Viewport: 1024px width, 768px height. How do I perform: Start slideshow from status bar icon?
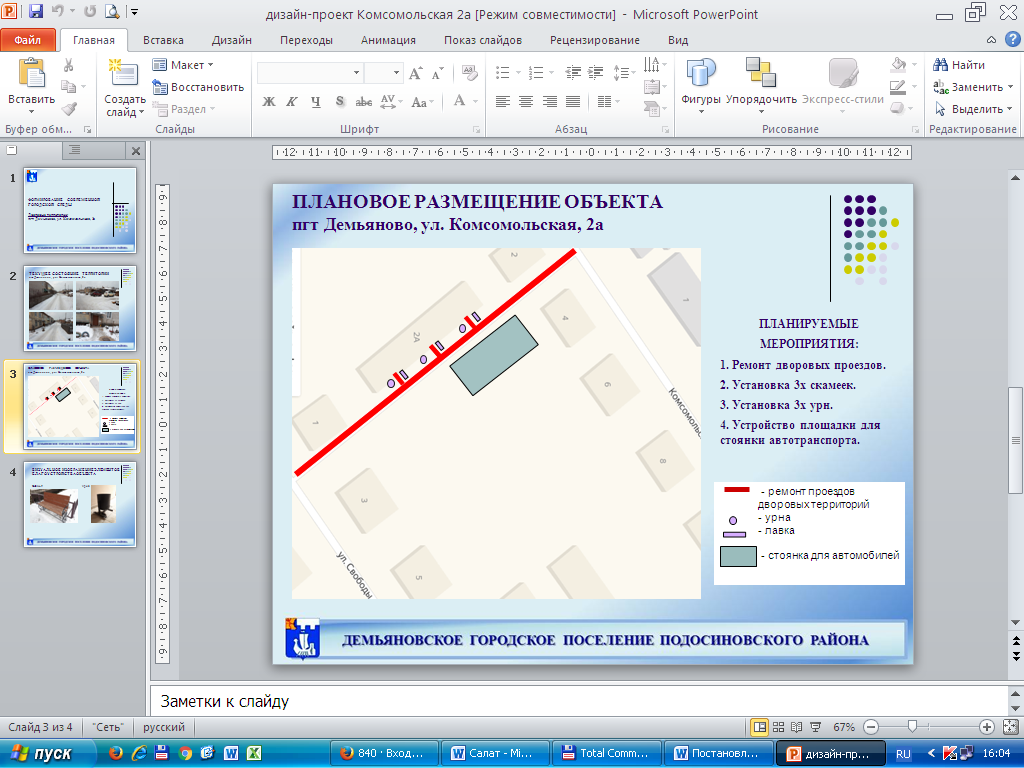[x=815, y=727]
